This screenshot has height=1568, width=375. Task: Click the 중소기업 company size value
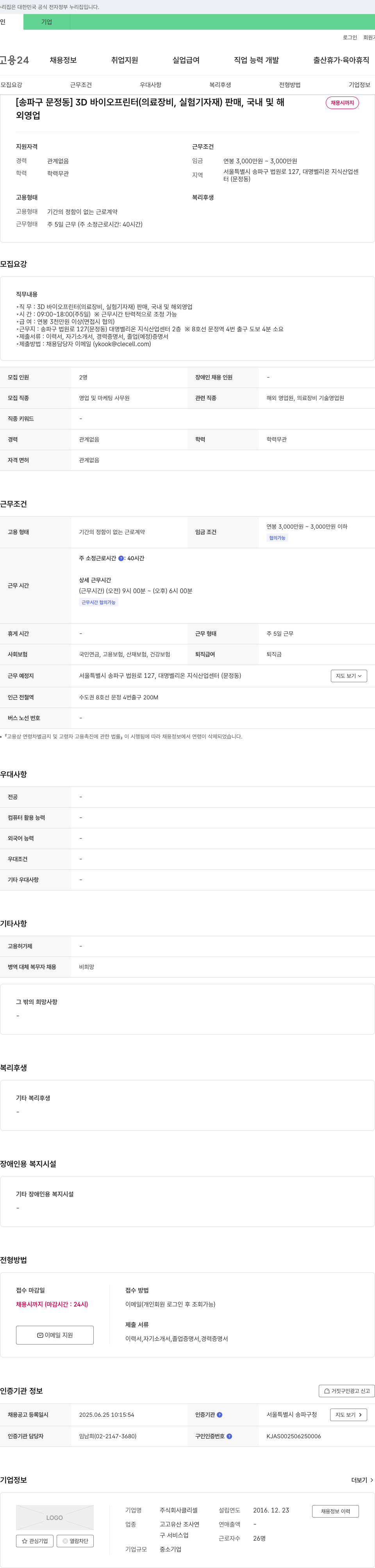pos(170,1549)
